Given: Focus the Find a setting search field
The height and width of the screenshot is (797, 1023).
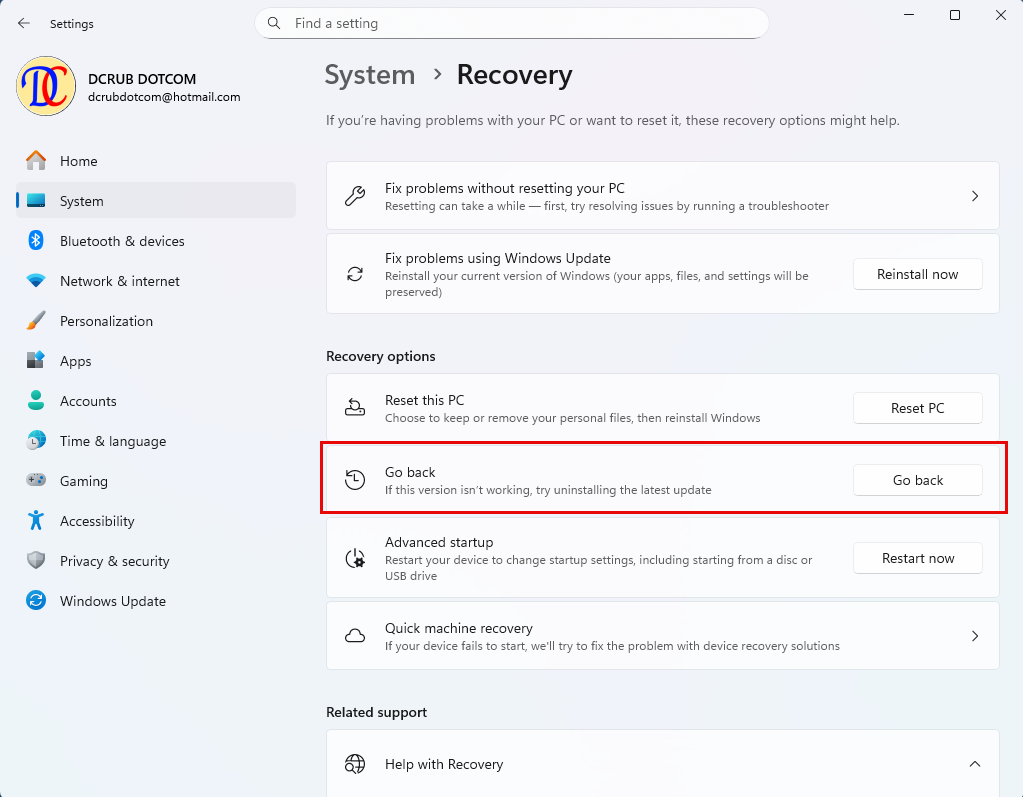Looking at the screenshot, I should click(512, 23).
